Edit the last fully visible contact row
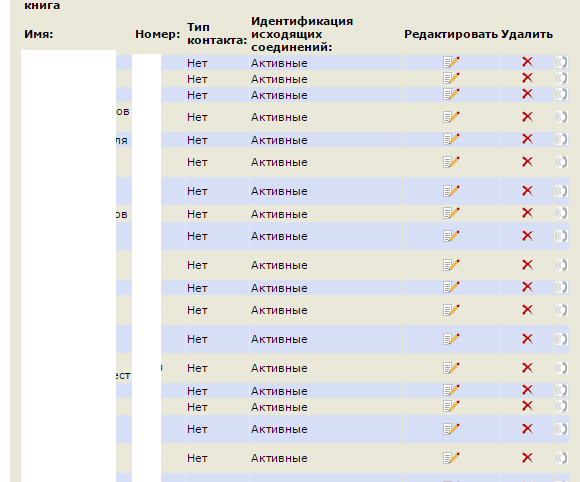Viewport: 580px width, 482px height. (451, 458)
